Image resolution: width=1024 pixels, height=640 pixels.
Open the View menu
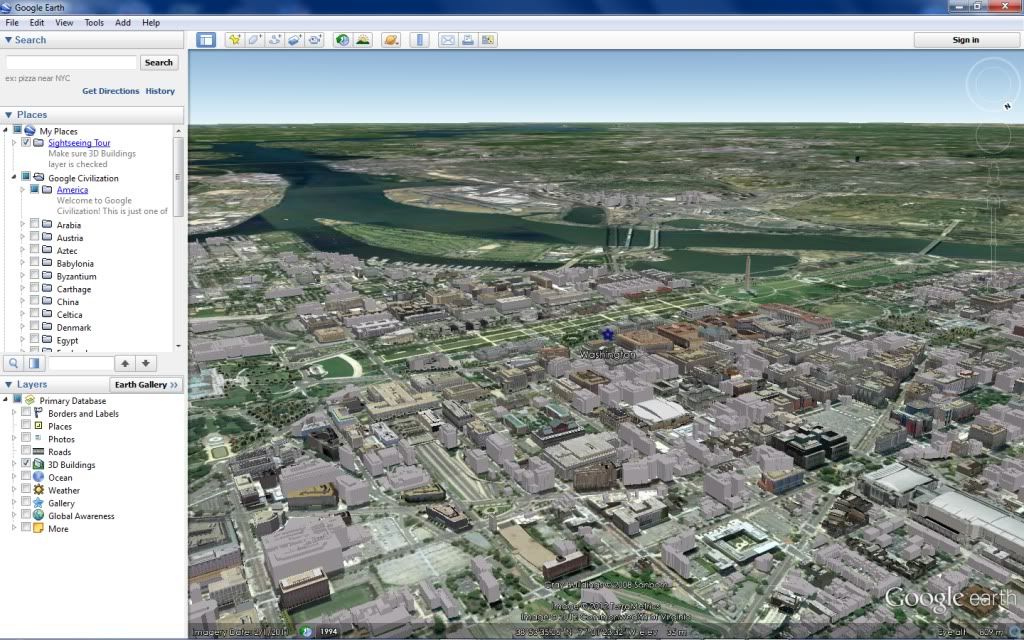(x=64, y=22)
